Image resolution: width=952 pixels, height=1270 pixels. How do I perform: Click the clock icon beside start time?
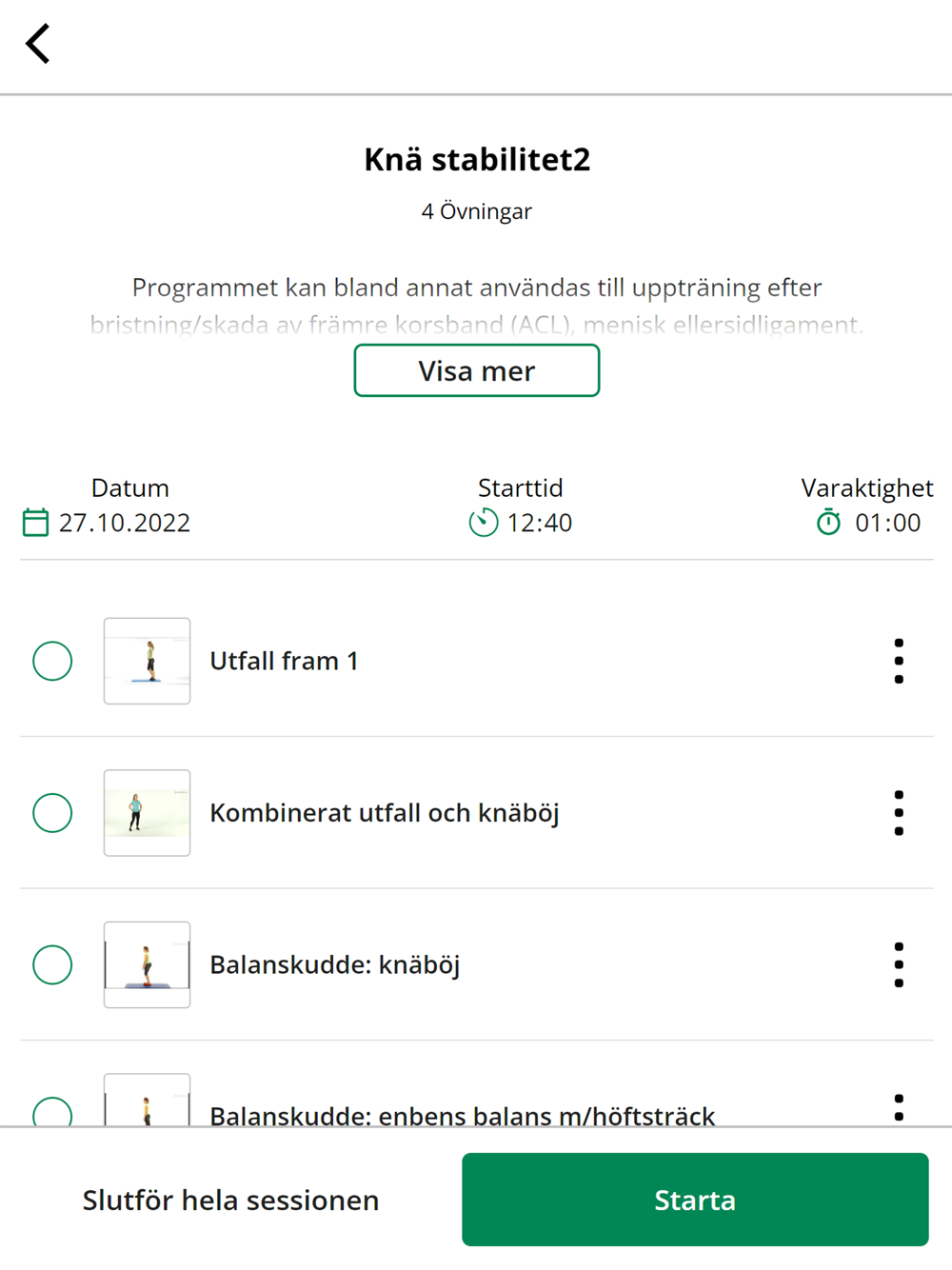[x=484, y=523]
